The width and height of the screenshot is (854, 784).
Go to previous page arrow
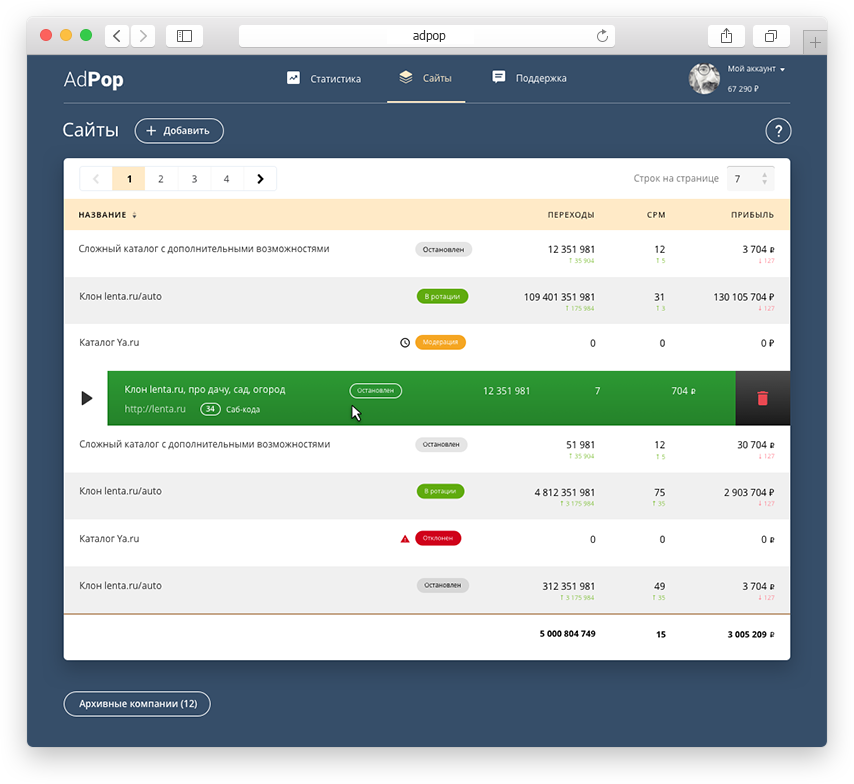click(96, 179)
